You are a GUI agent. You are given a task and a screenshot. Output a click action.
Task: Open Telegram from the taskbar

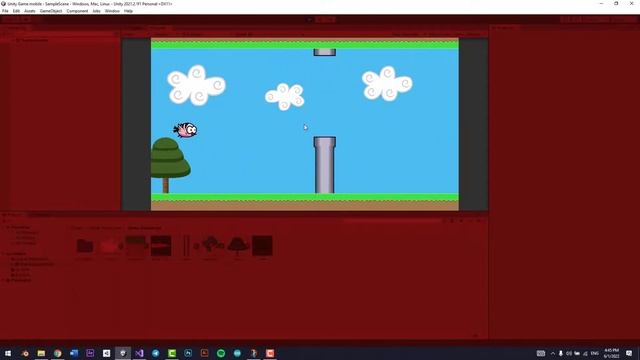(156, 353)
